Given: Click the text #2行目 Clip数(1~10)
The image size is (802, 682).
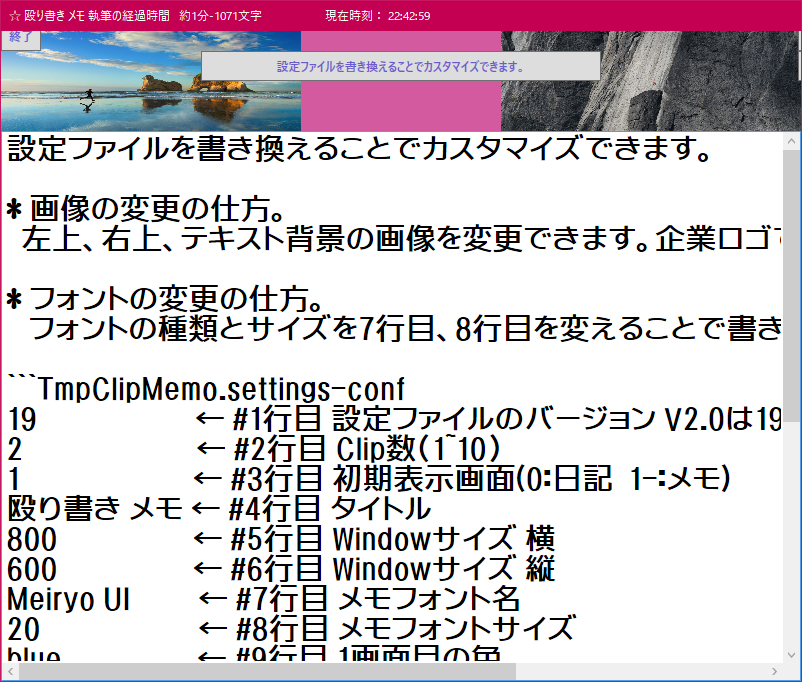Looking at the screenshot, I should tap(367, 449).
